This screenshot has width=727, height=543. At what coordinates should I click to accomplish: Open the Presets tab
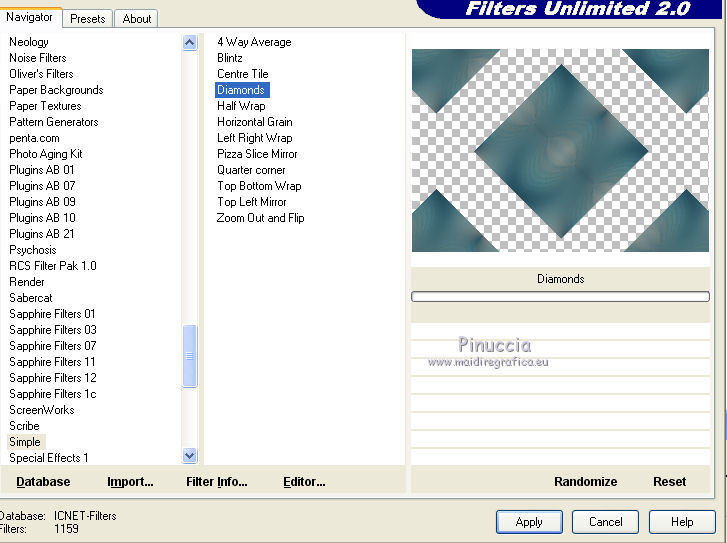click(88, 19)
